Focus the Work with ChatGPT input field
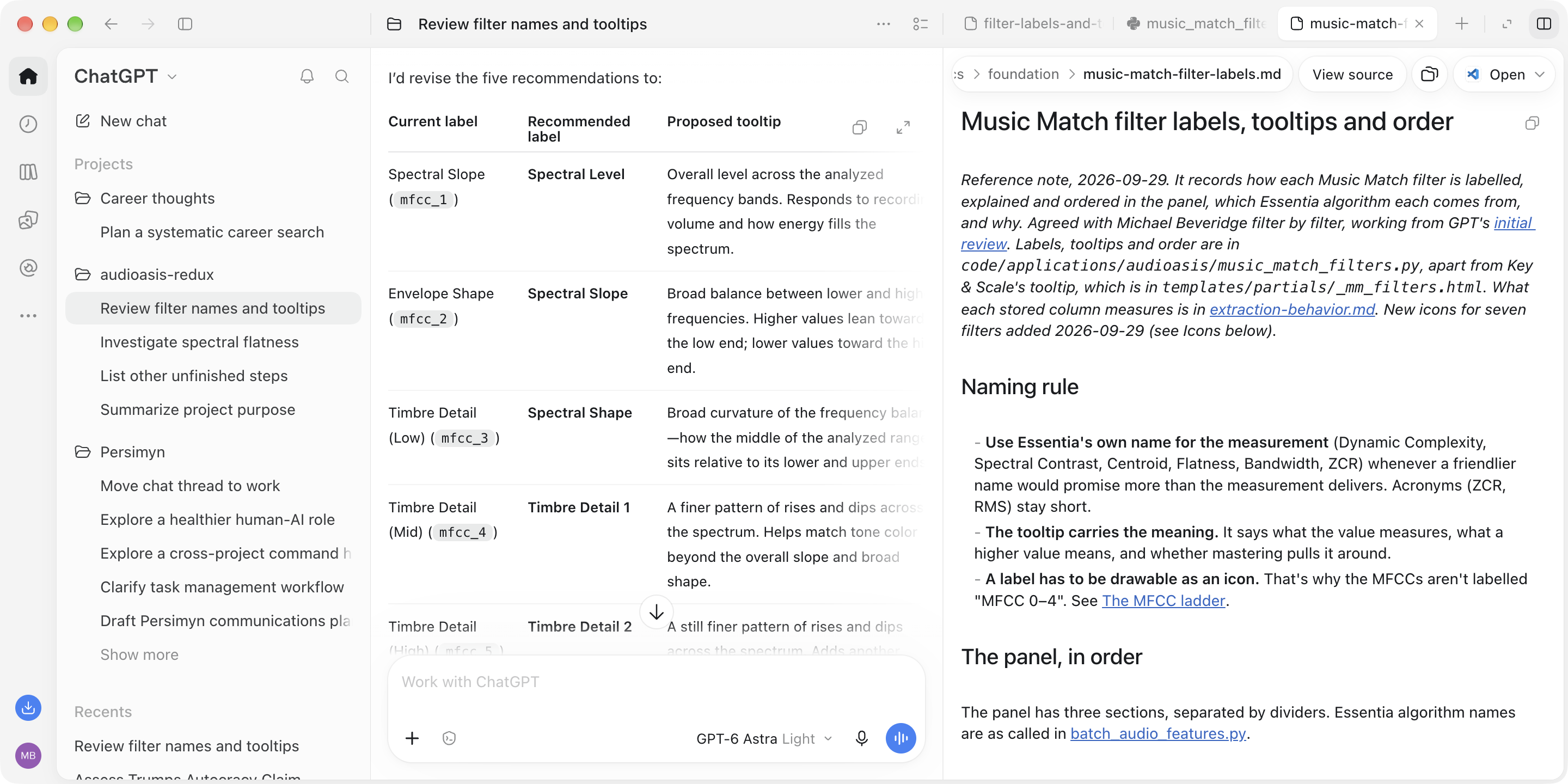The height and width of the screenshot is (784, 1568). click(x=656, y=682)
